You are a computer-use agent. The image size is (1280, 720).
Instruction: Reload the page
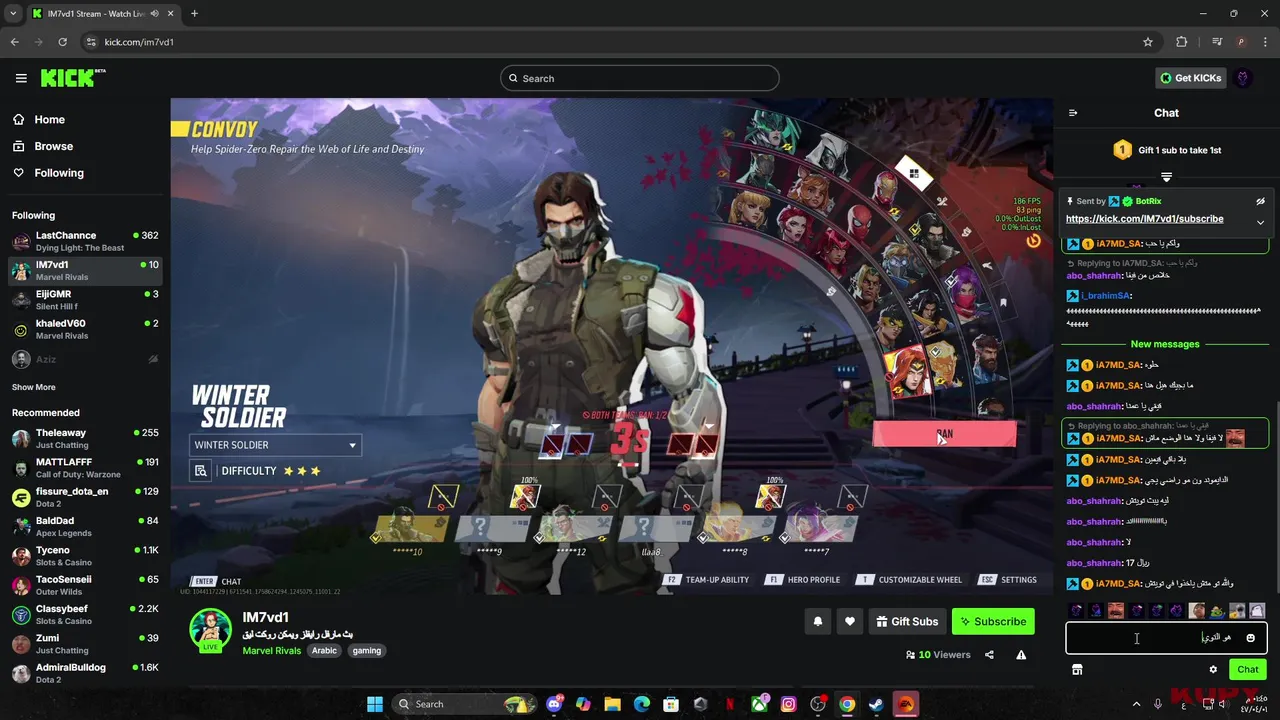pyautogui.click(x=63, y=42)
